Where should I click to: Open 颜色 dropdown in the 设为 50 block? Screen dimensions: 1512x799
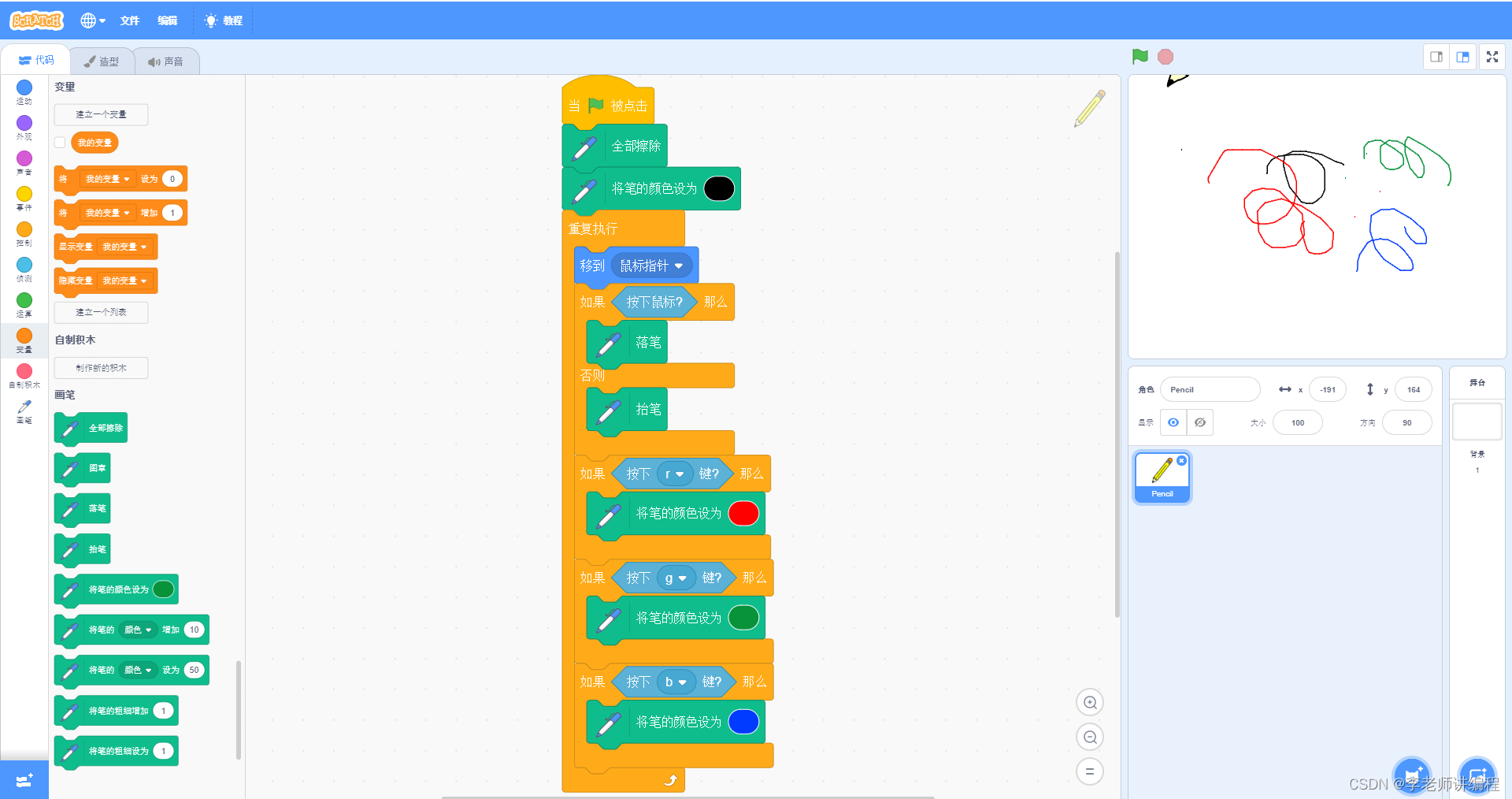click(138, 670)
